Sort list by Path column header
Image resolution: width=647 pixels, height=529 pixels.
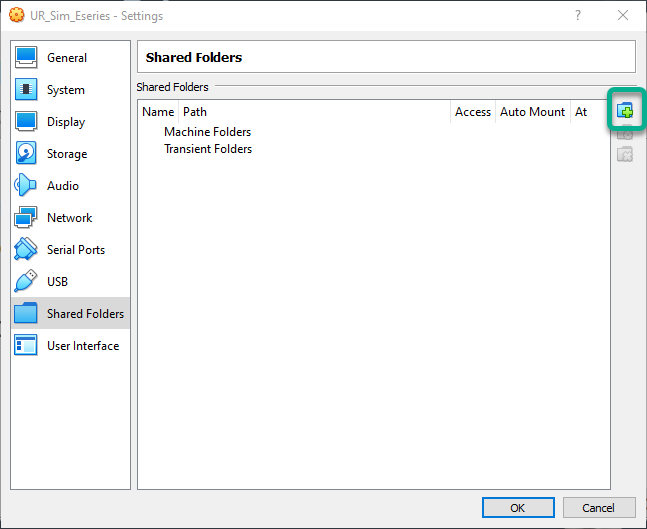click(x=195, y=112)
